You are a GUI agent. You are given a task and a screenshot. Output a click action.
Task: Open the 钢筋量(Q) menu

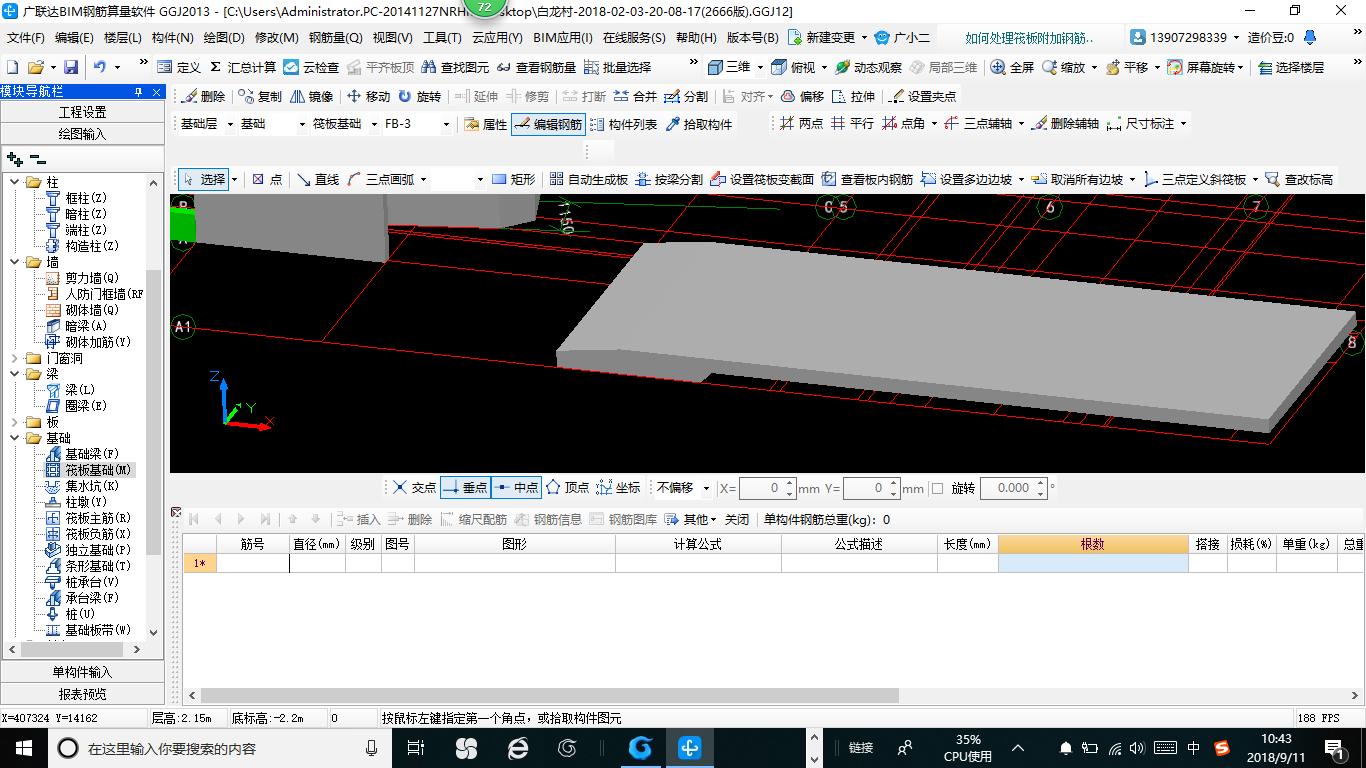[335, 38]
